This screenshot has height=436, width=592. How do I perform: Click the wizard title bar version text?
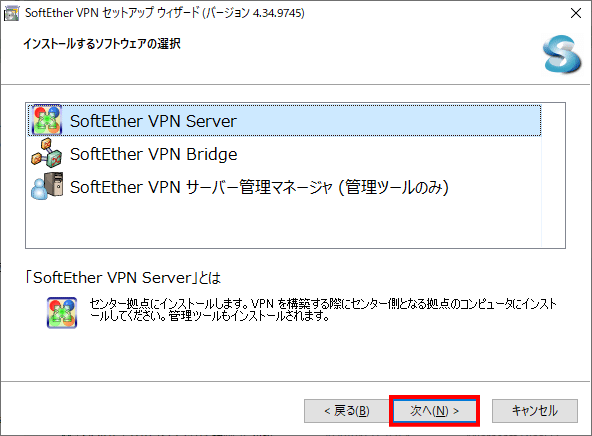(165, 13)
